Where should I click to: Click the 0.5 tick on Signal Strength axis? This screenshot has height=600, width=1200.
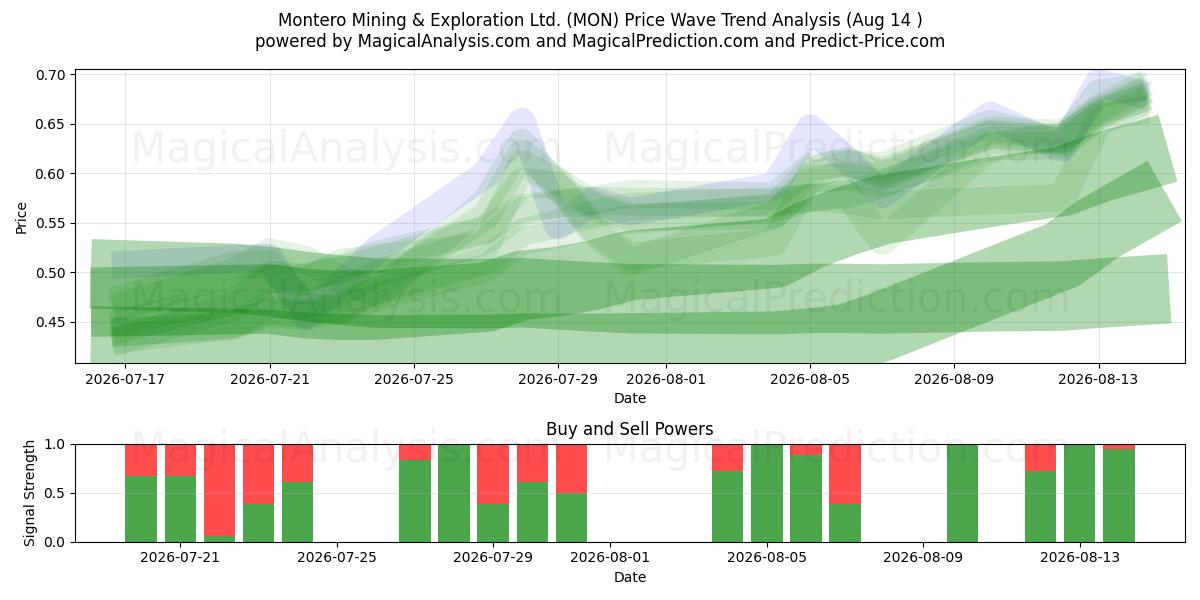coord(56,493)
